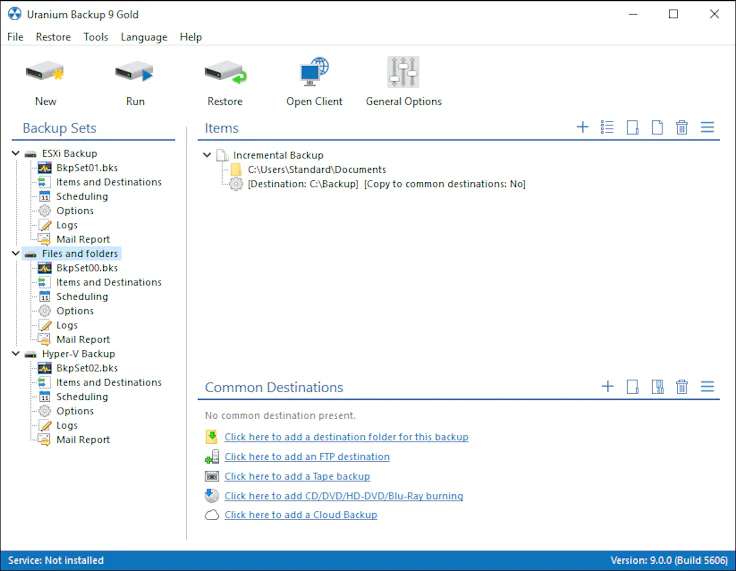Screen dimensions: 736x571
Task: Open Mail Report under ESXi Backup
Action: point(83,239)
